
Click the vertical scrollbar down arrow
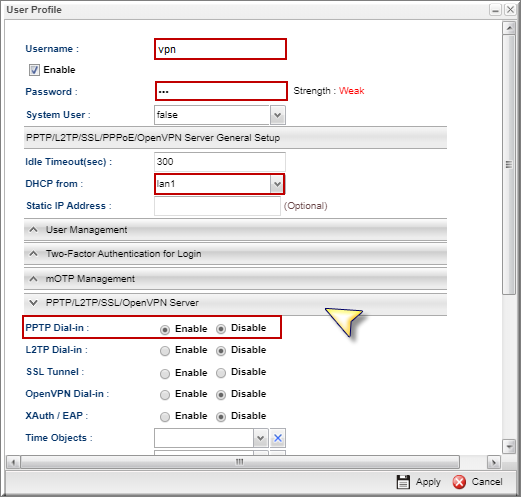[509, 446]
